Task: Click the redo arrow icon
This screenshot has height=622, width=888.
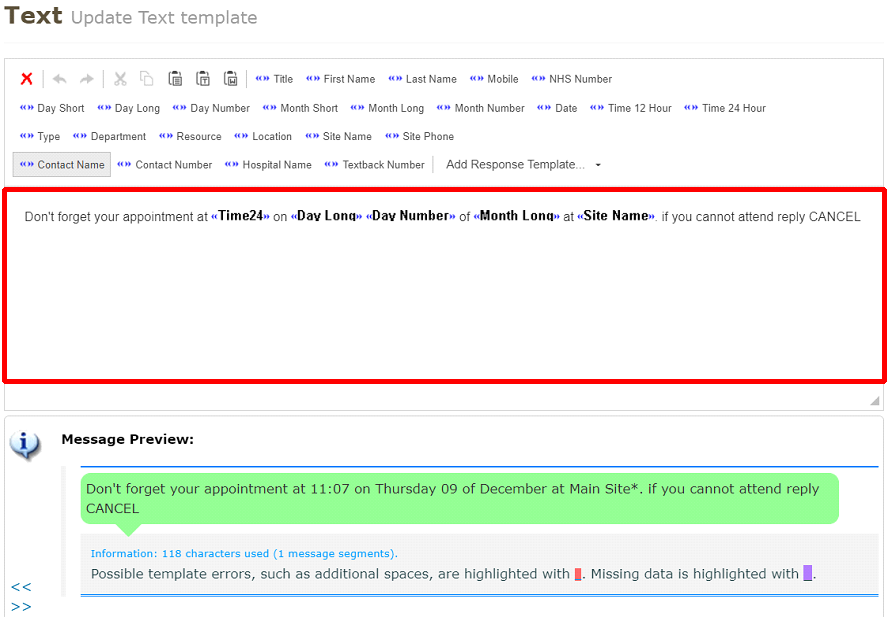Action: (x=87, y=79)
